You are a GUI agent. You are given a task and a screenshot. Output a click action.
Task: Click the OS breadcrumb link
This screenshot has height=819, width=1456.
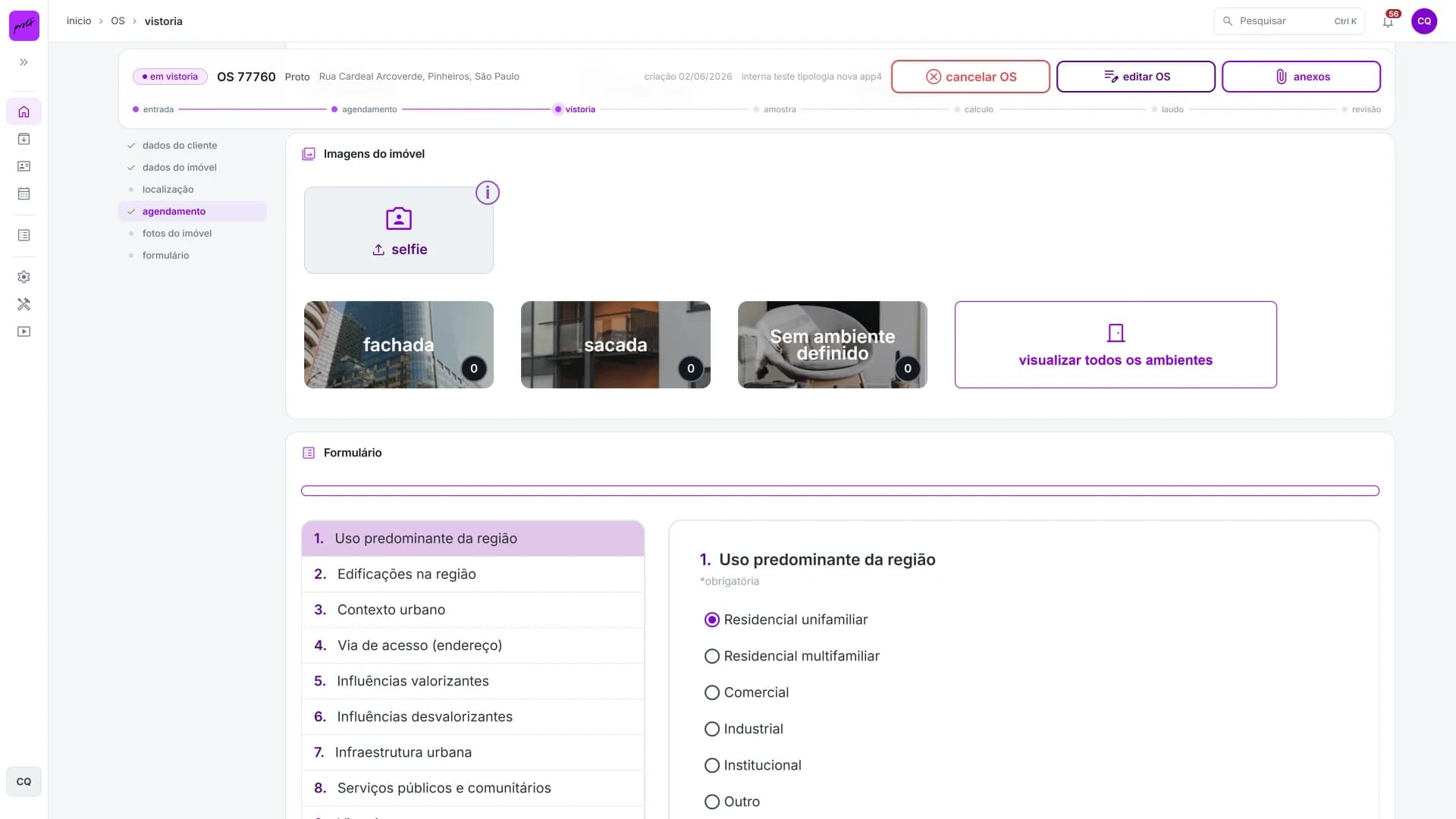coord(118,21)
